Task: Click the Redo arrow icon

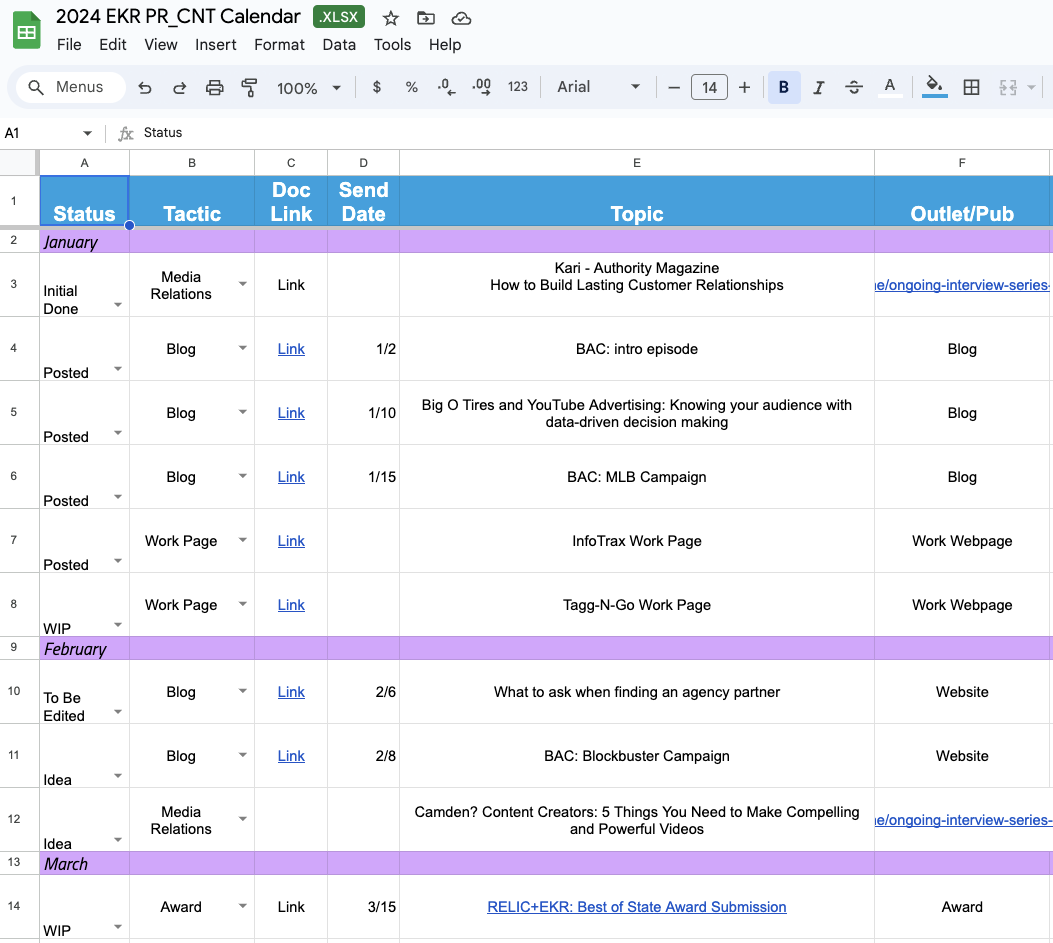Action: tap(179, 87)
